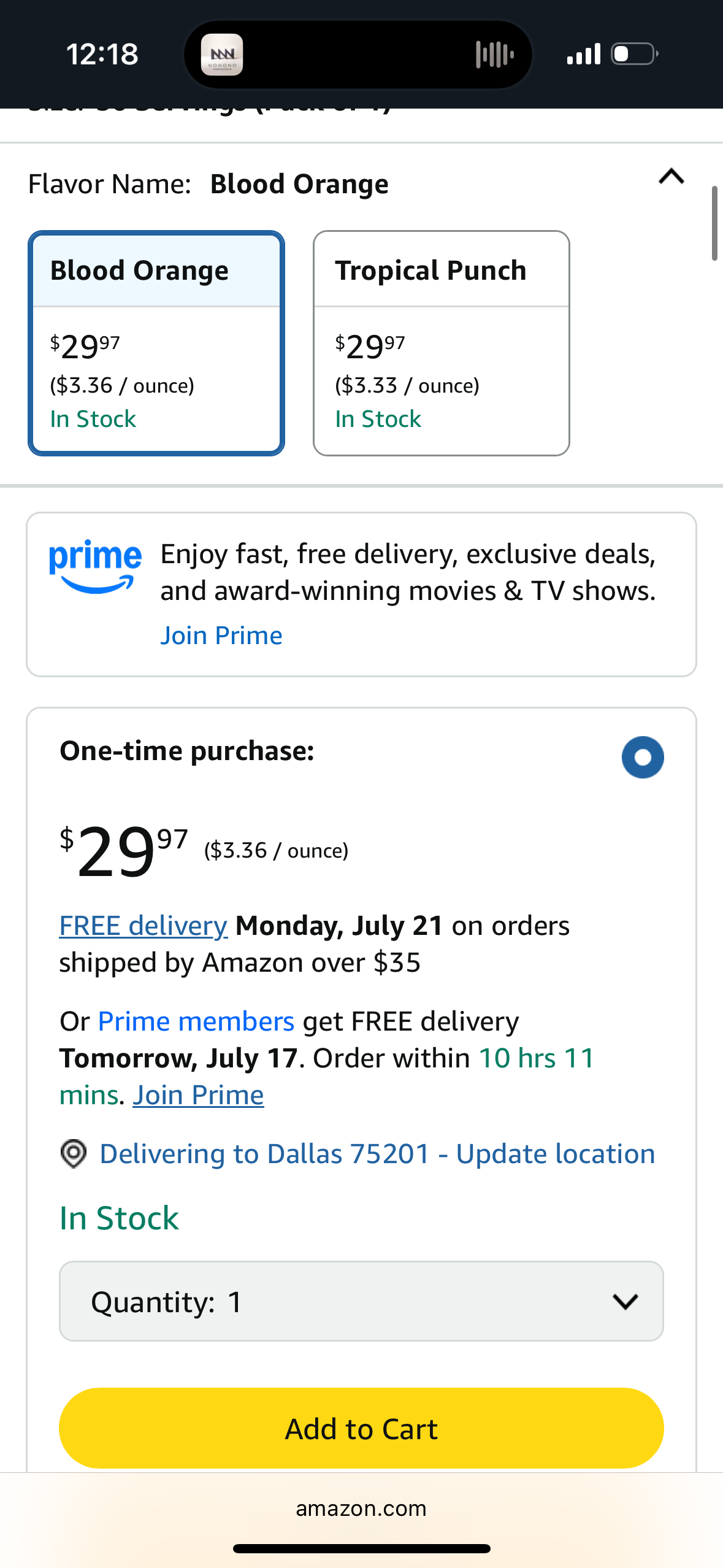Tap the cellular signal bars icon
The image size is (723, 1568).
[583, 54]
